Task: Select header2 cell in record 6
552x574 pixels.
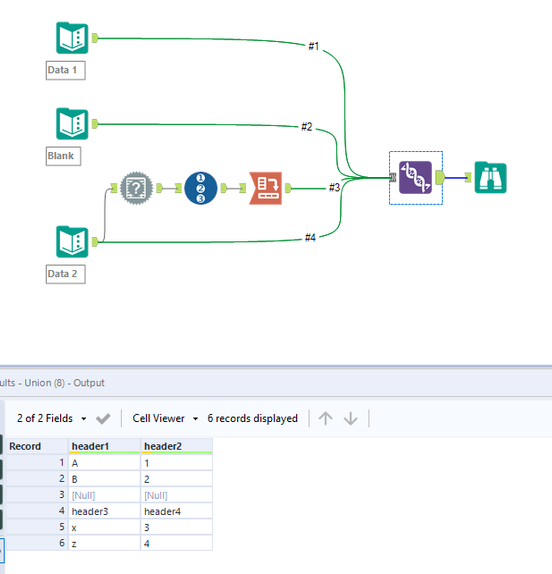Action: (x=176, y=544)
